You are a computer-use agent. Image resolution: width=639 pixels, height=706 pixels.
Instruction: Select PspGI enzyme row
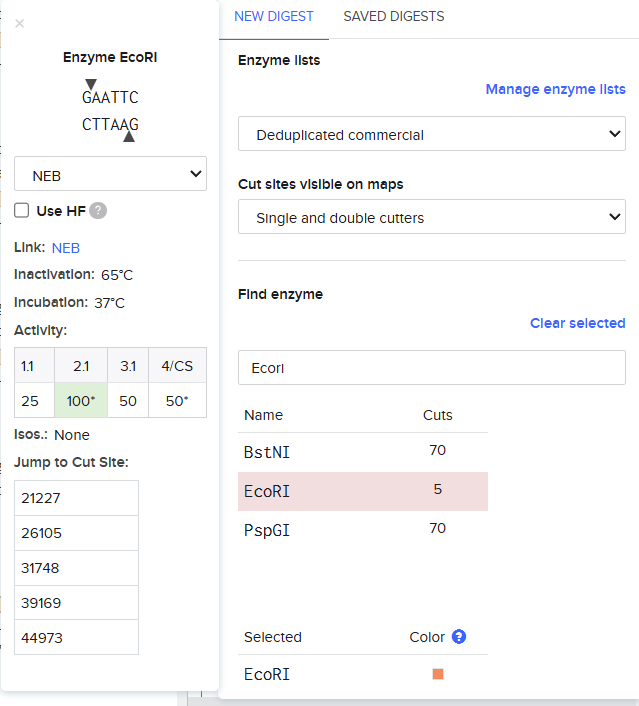pyautogui.click(x=362, y=529)
